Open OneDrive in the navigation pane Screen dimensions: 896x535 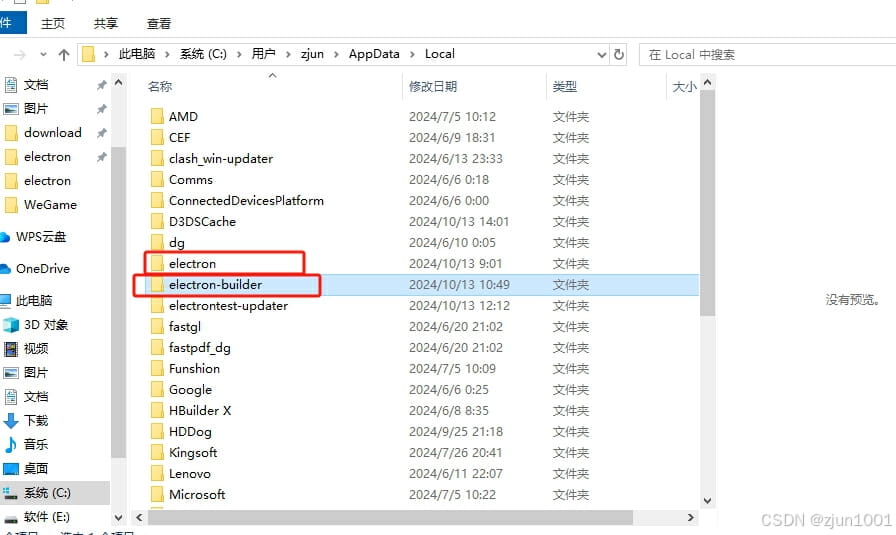(43, 269)
